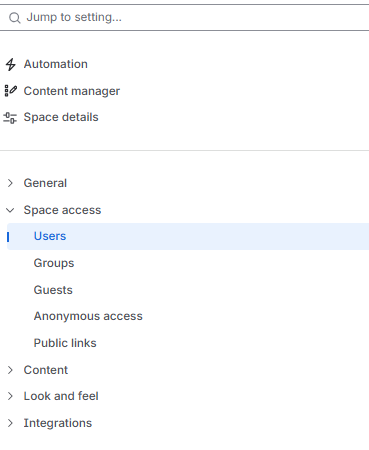Open the Public links page

pos(65,343)
